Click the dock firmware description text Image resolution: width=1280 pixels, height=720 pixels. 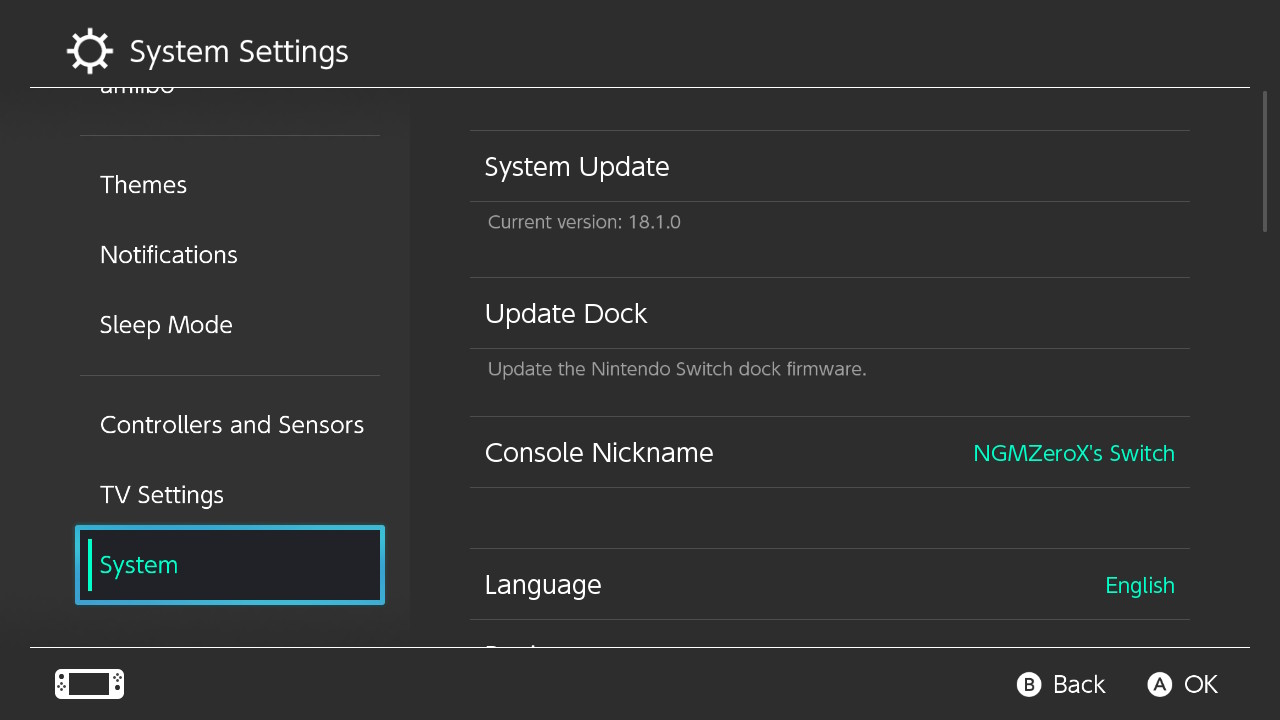click(677, 369)
